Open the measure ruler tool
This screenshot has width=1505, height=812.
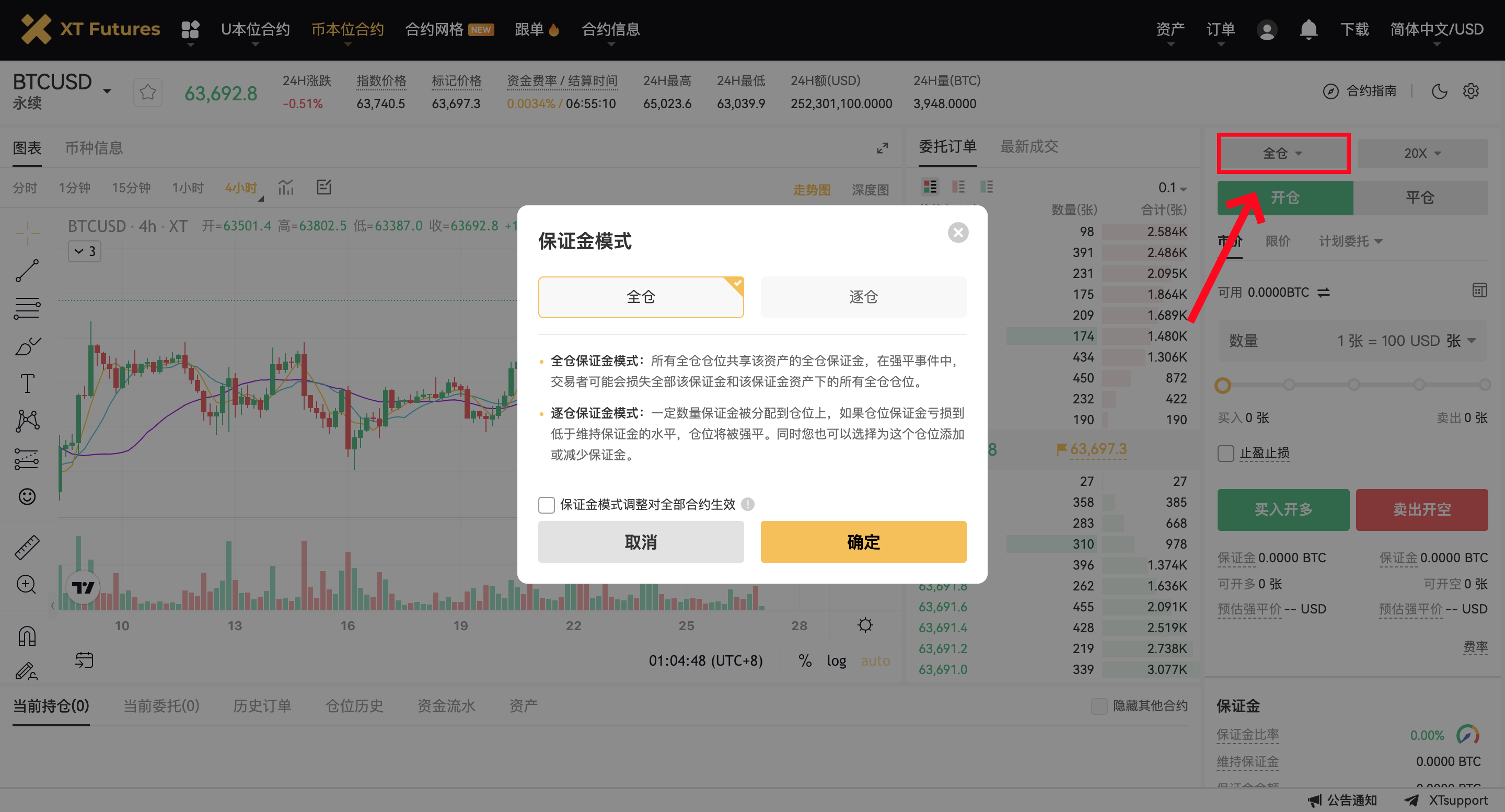pyautogui.click(x=26, y=548)
